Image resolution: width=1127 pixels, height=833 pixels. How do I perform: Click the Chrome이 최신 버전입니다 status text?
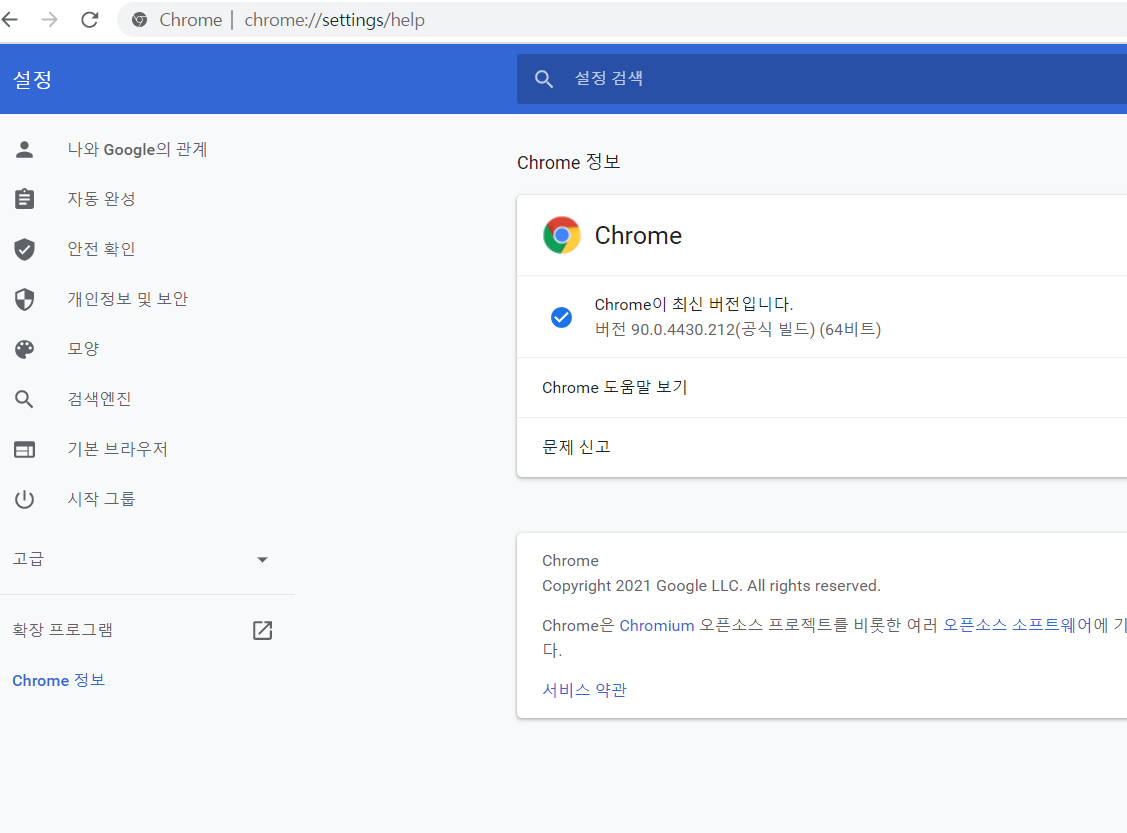pos(694,305)
